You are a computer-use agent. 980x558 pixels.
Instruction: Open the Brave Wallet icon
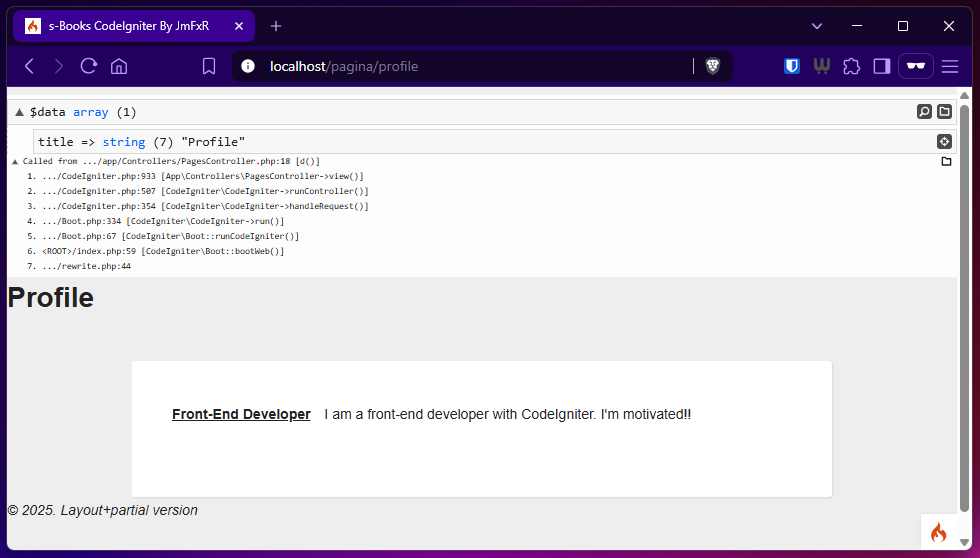tap(821, 66)
